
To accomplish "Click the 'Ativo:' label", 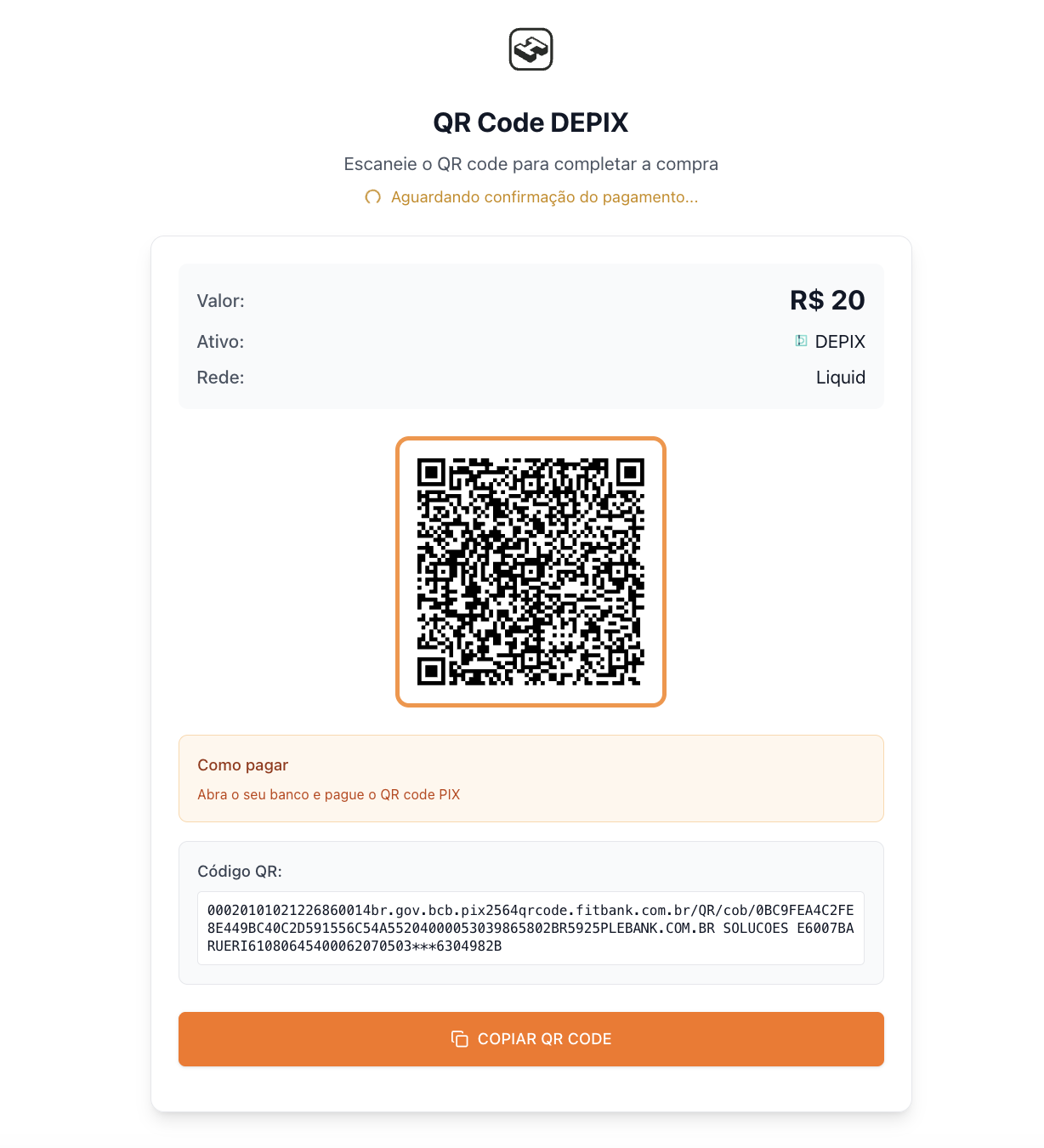I will point(221,342).
